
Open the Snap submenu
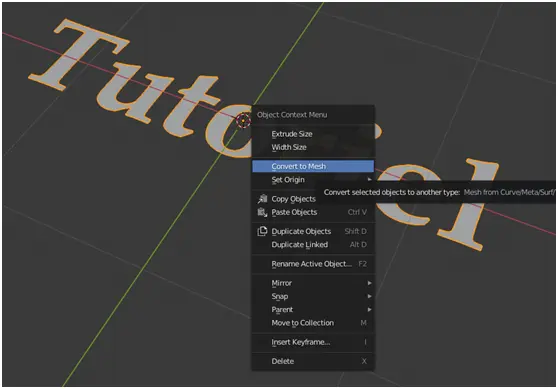(313, 296)
